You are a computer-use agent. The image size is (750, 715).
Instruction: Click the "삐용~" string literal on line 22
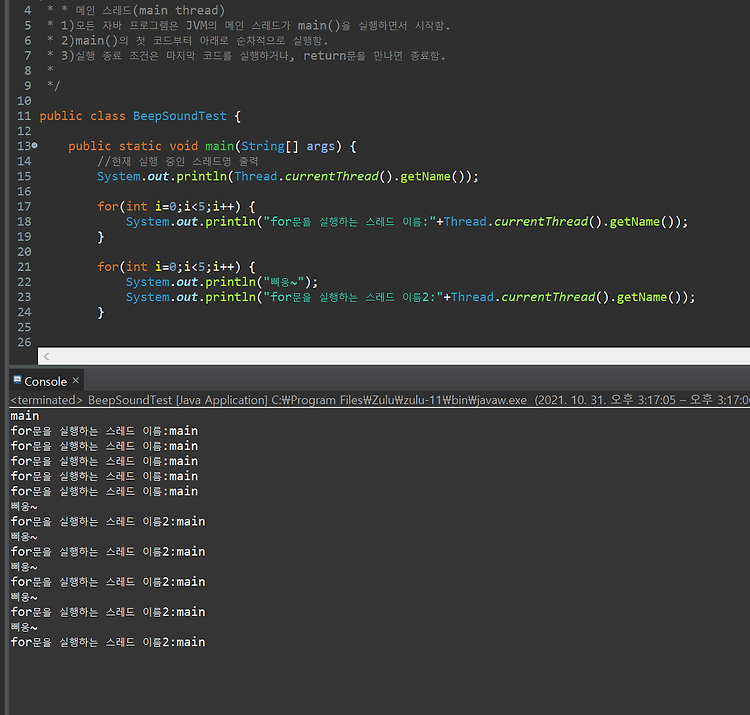pyautogui.click(x=284, y=282)
